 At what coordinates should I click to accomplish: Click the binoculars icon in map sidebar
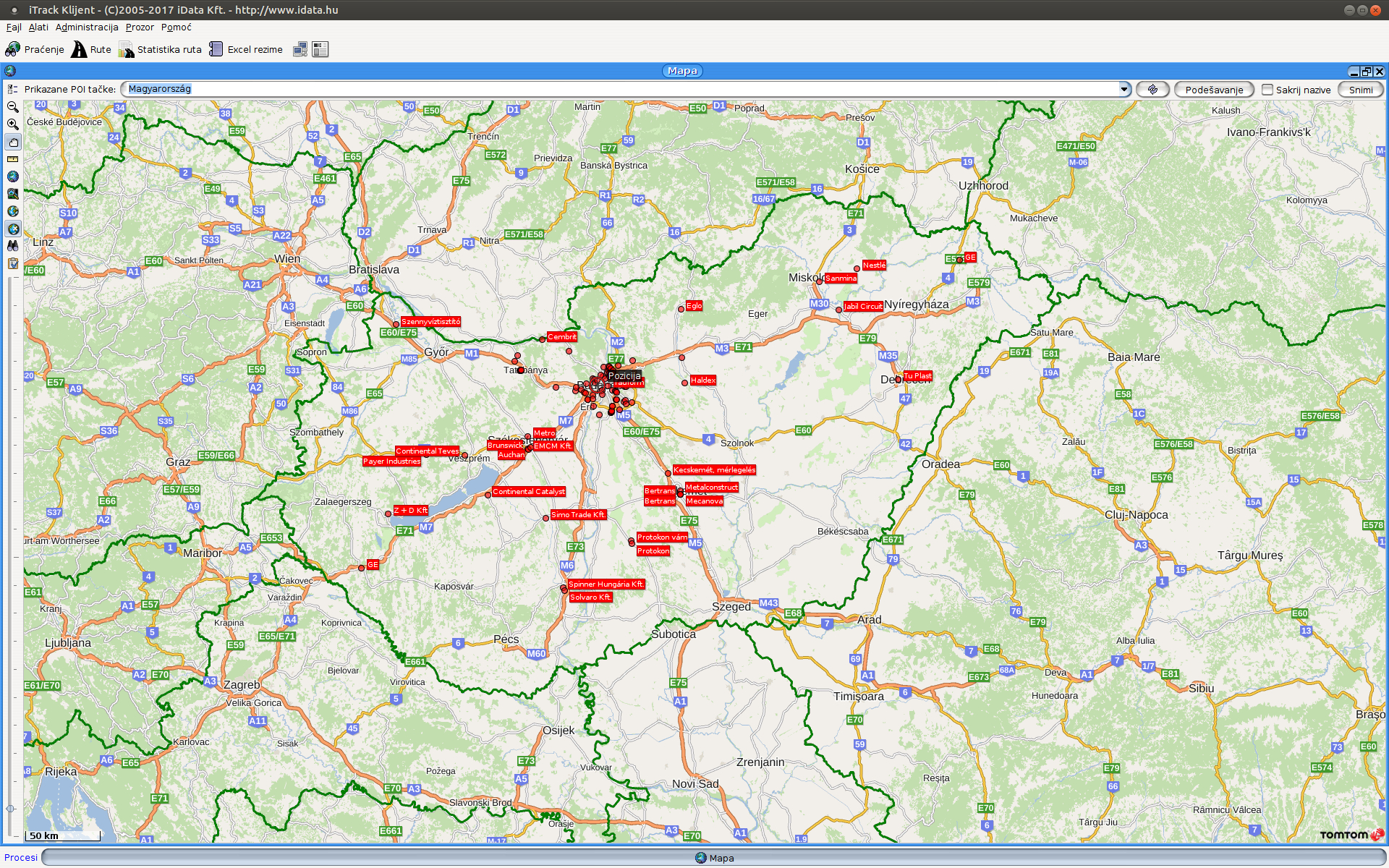click(12, 246)
